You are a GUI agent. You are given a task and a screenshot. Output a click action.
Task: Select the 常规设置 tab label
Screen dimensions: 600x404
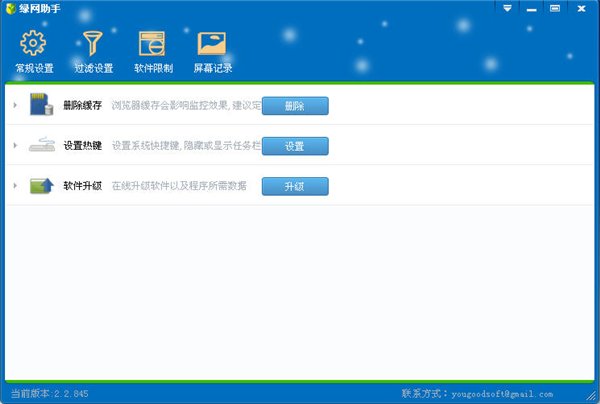tap(34, 68)
